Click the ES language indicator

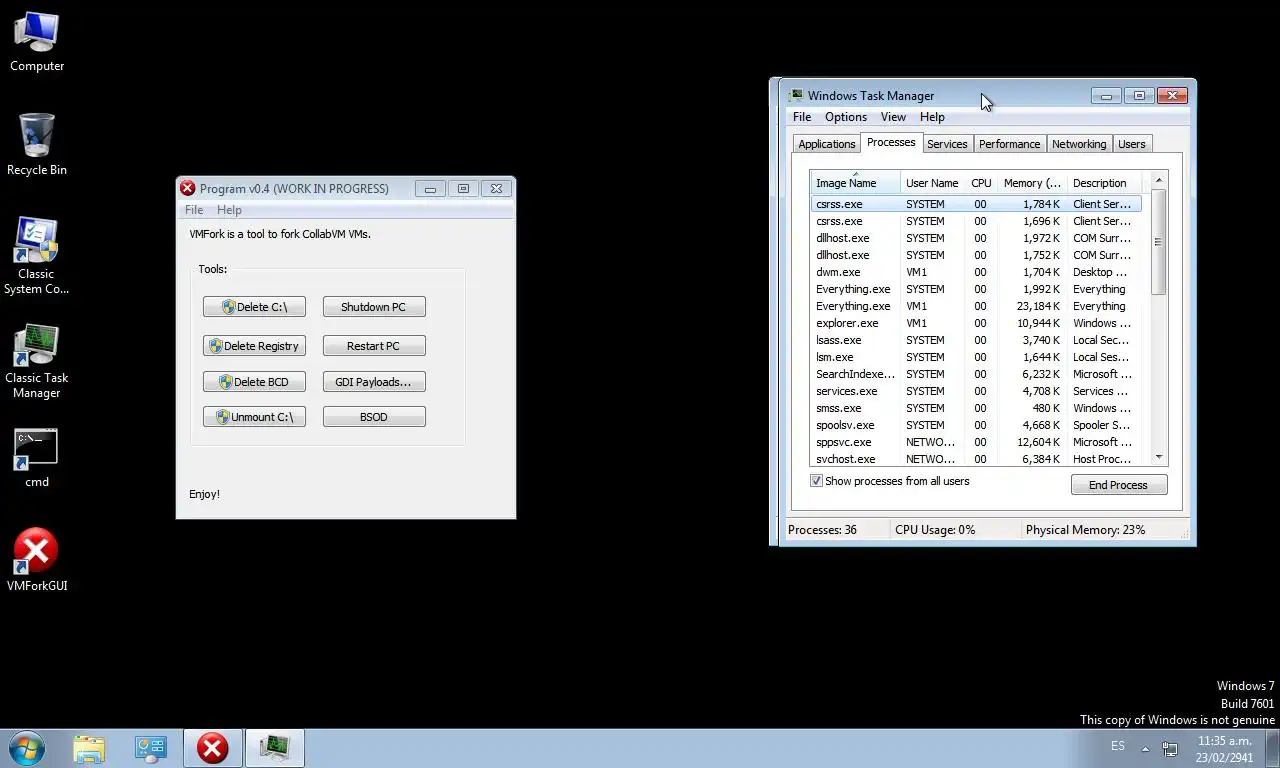[x=1118, y=746]
